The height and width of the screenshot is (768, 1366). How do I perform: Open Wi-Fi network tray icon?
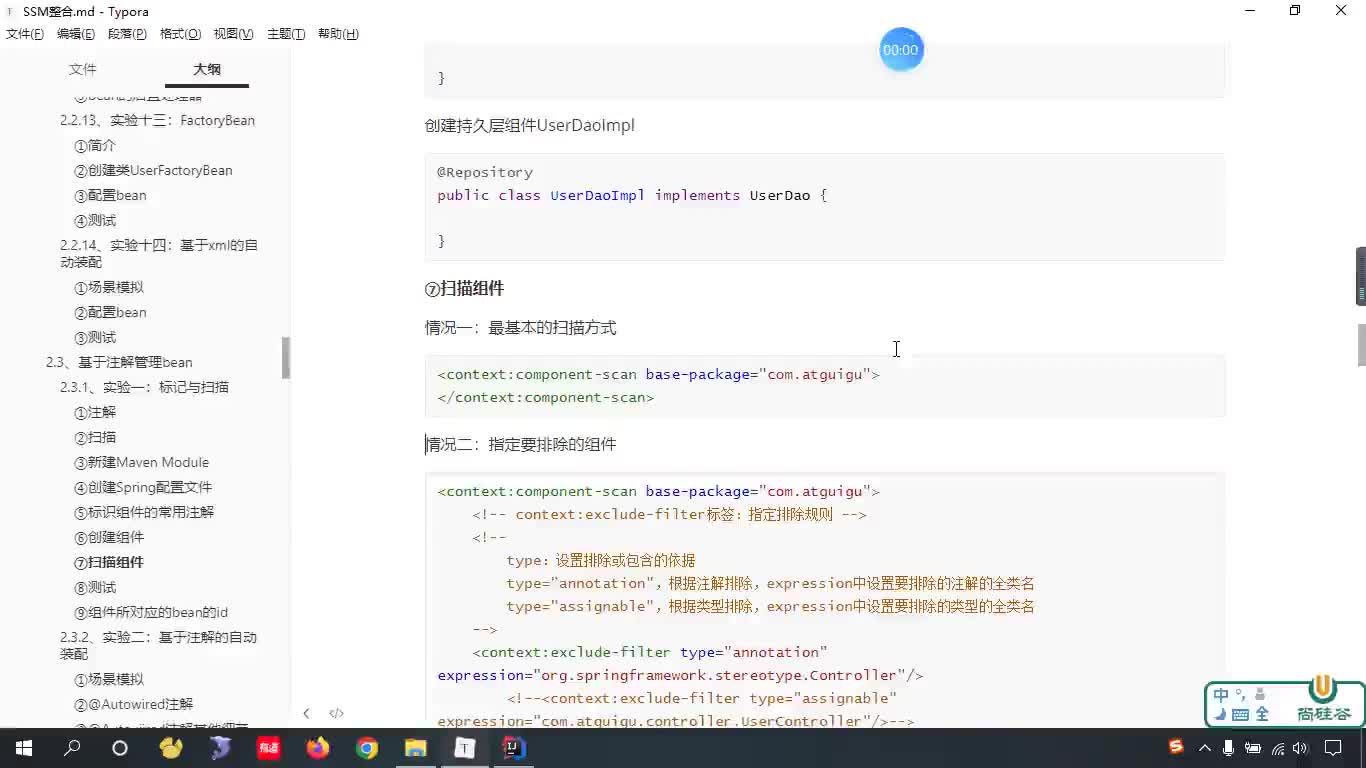[x=1278, y=748]
